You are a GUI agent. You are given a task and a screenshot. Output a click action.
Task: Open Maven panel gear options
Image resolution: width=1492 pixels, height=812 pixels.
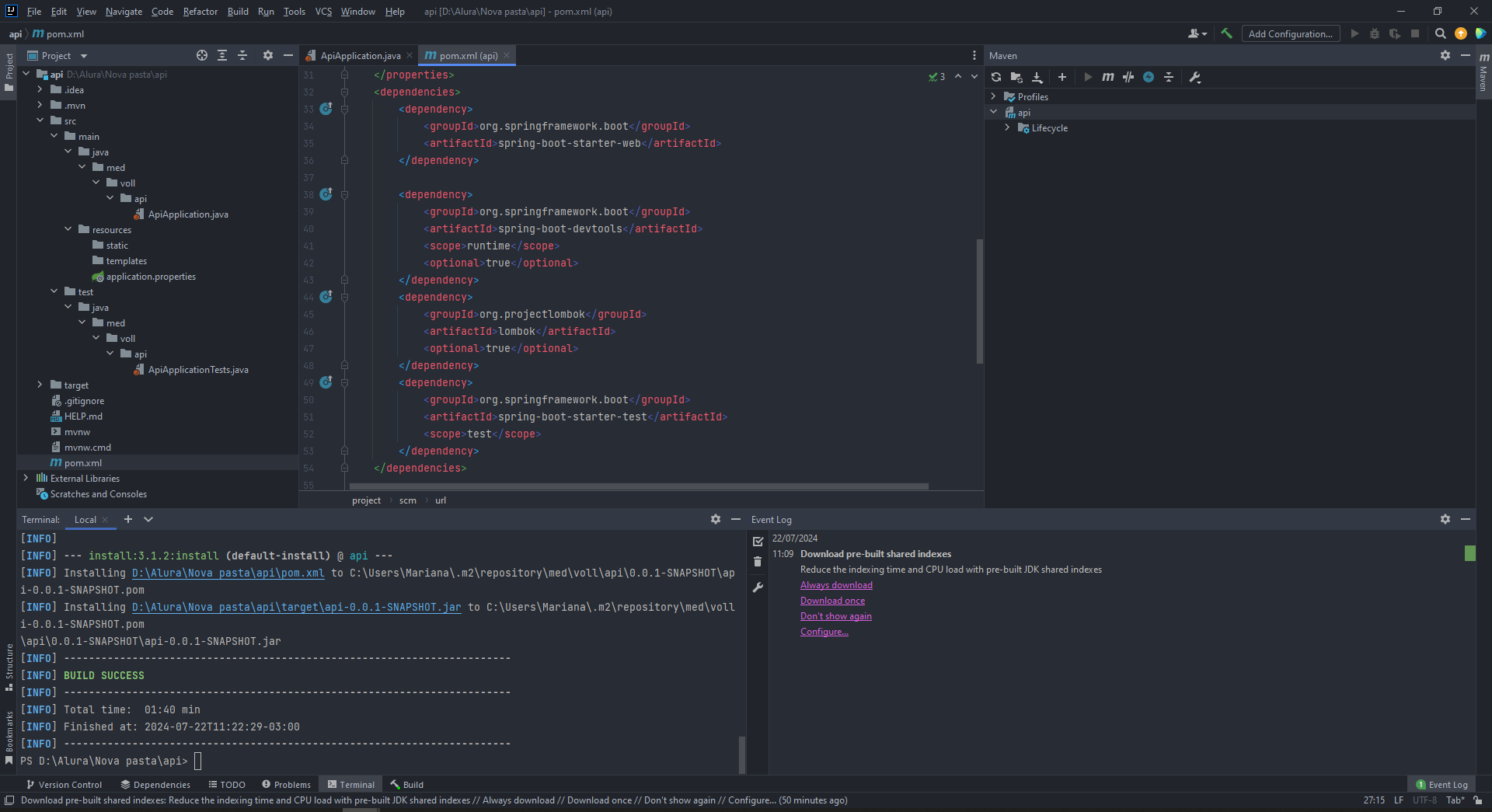pyautogui.click(x=1445, y=55)
